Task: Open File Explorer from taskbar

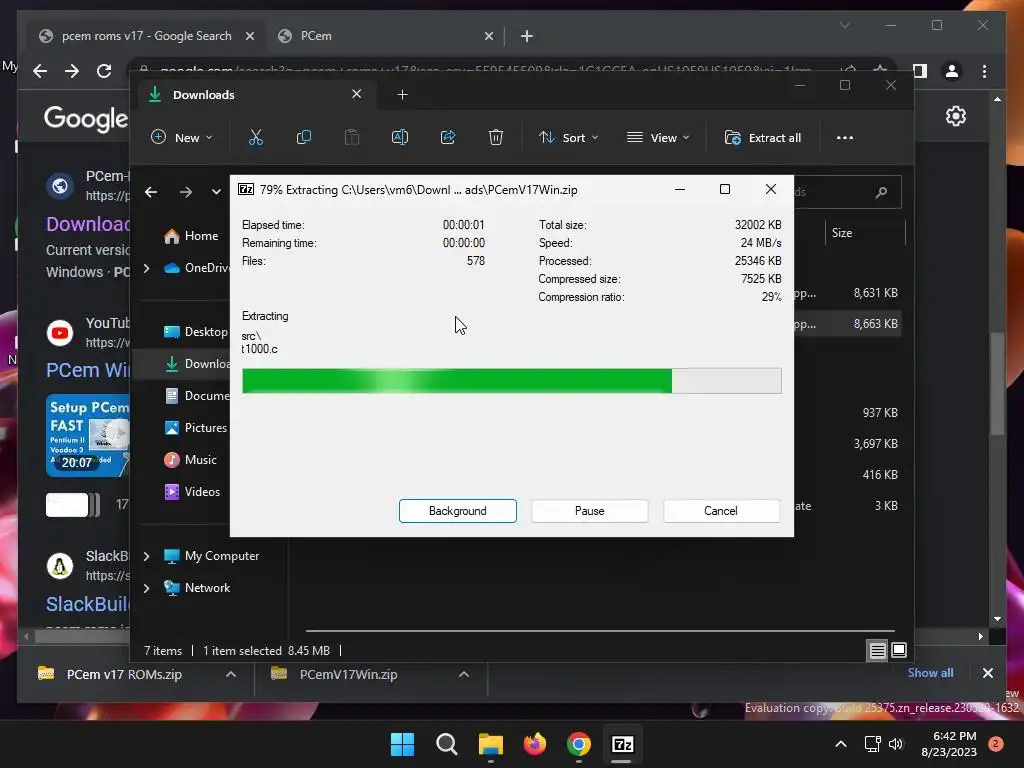Action: tap(490, 744)
